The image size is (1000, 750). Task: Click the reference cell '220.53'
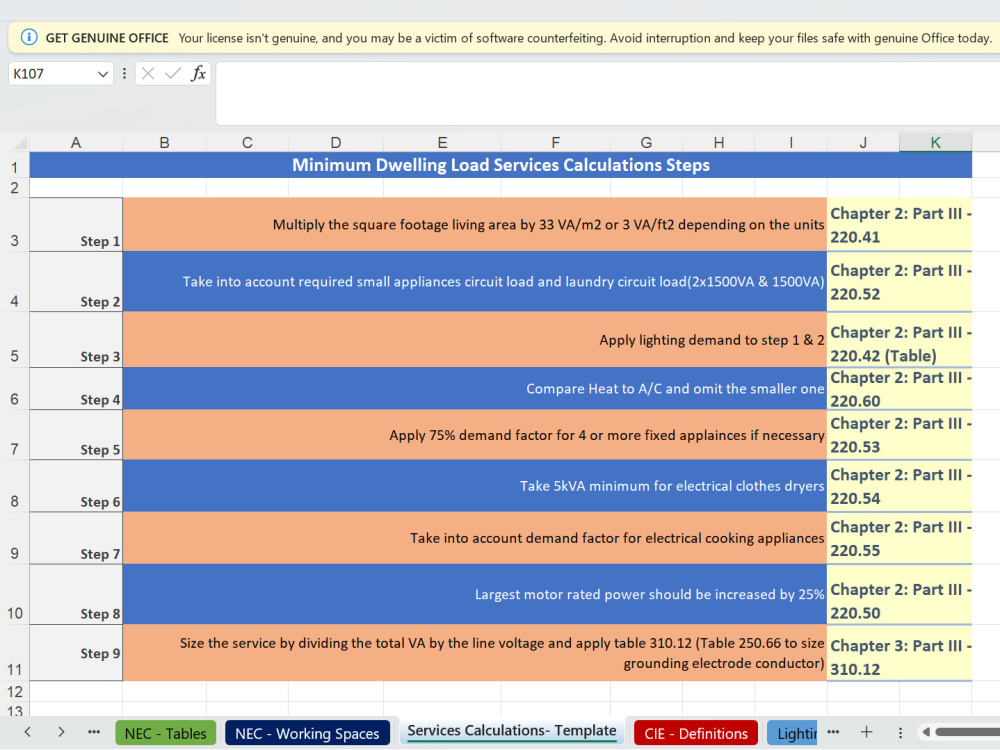[x=899, y=434]
